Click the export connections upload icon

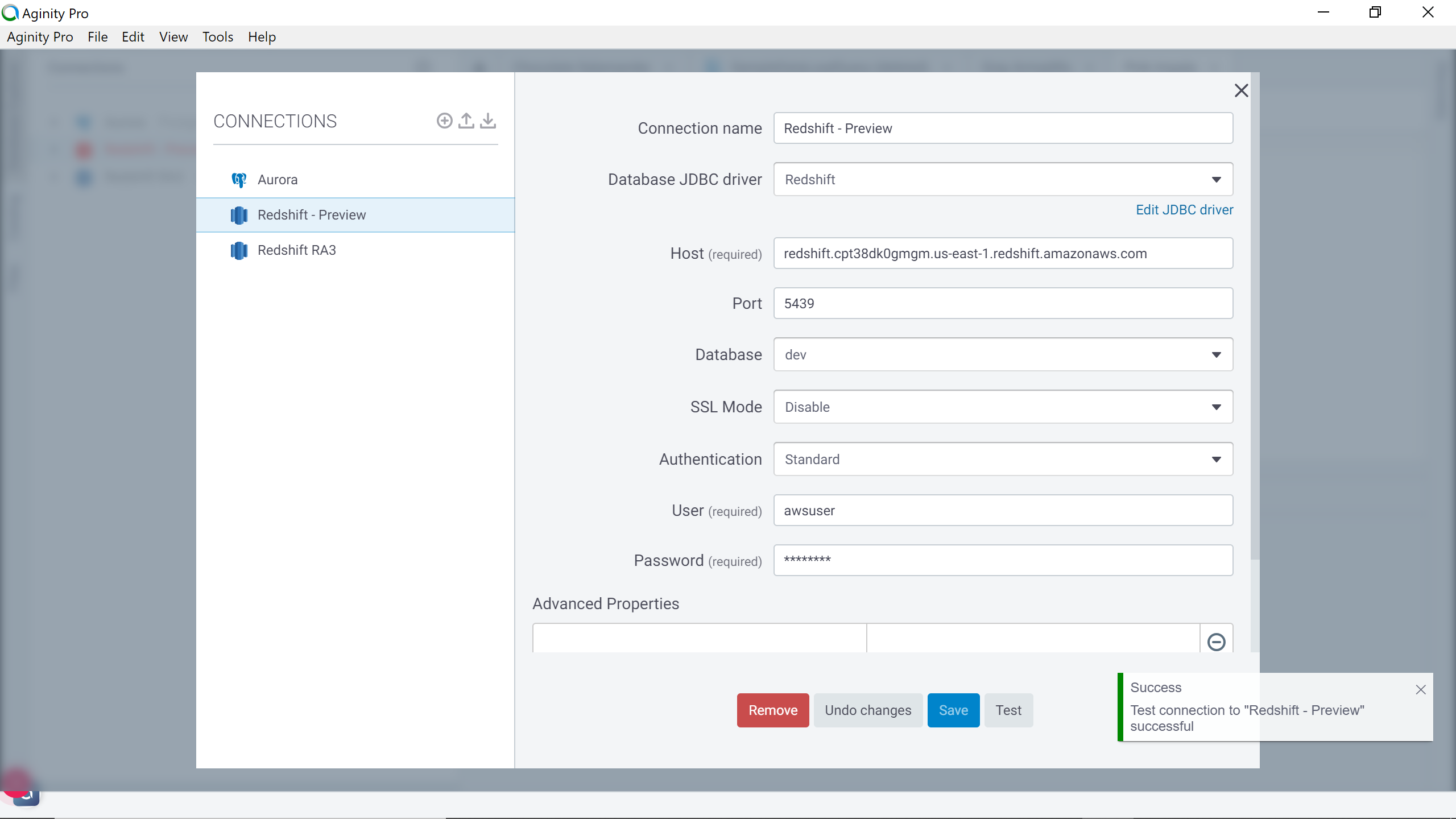466,121
